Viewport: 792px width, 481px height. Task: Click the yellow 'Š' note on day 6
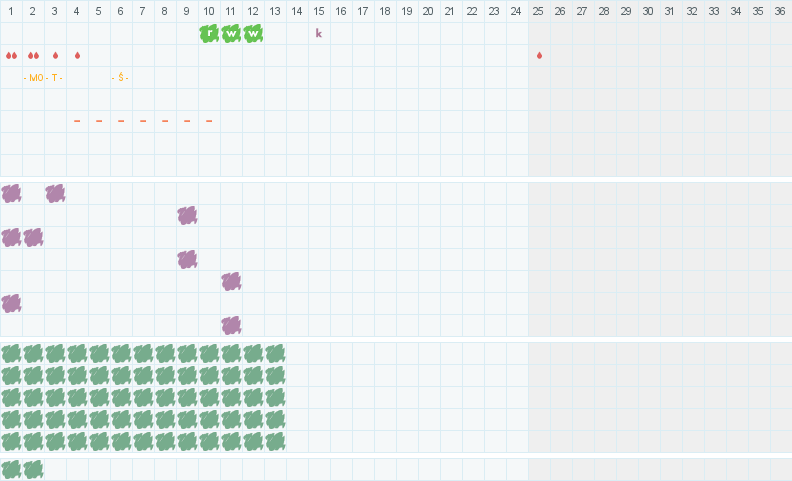(x=121, y=77)
